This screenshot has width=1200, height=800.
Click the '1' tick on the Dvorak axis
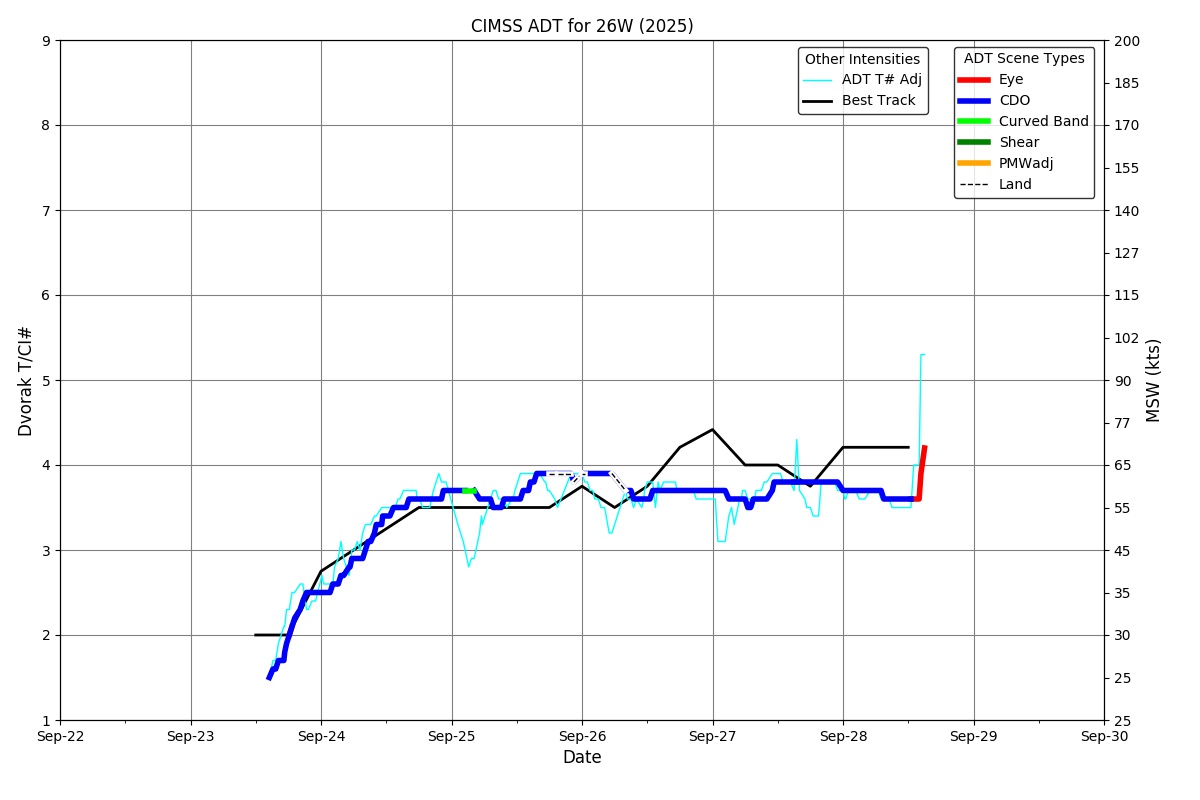[46, 721]
